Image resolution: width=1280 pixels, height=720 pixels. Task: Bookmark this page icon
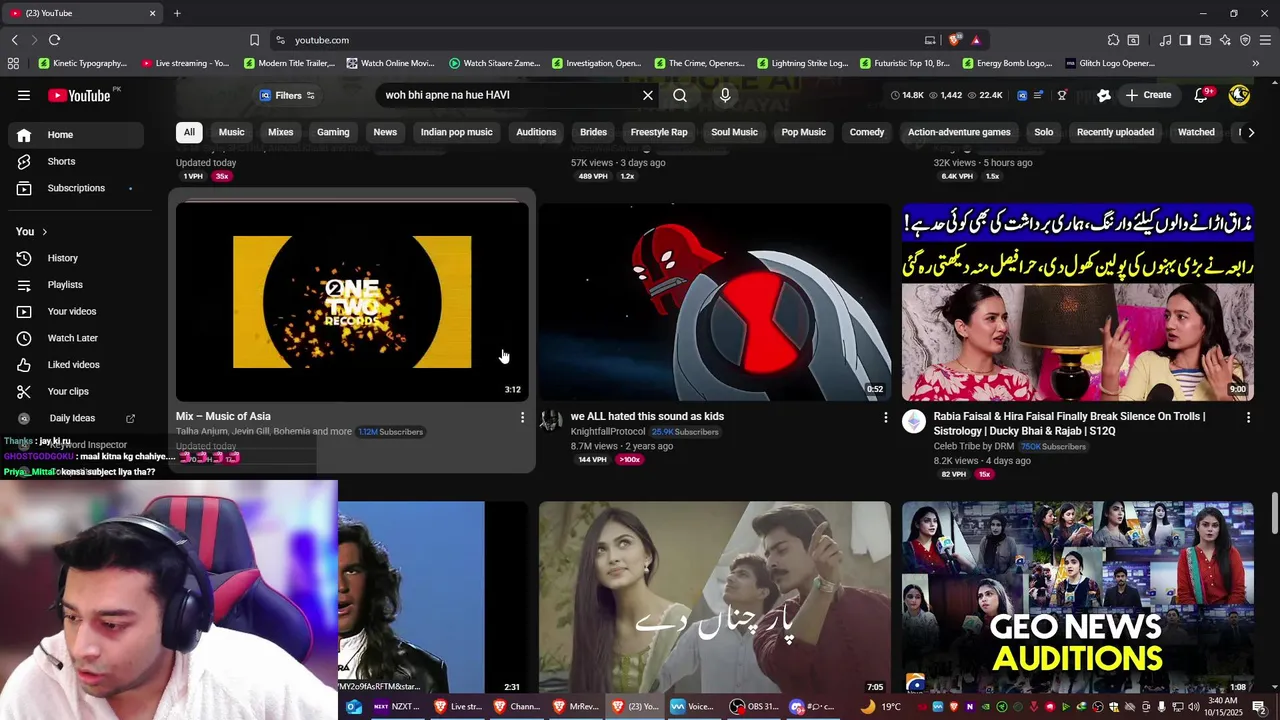pyautogui.click(x=254, y=40)
